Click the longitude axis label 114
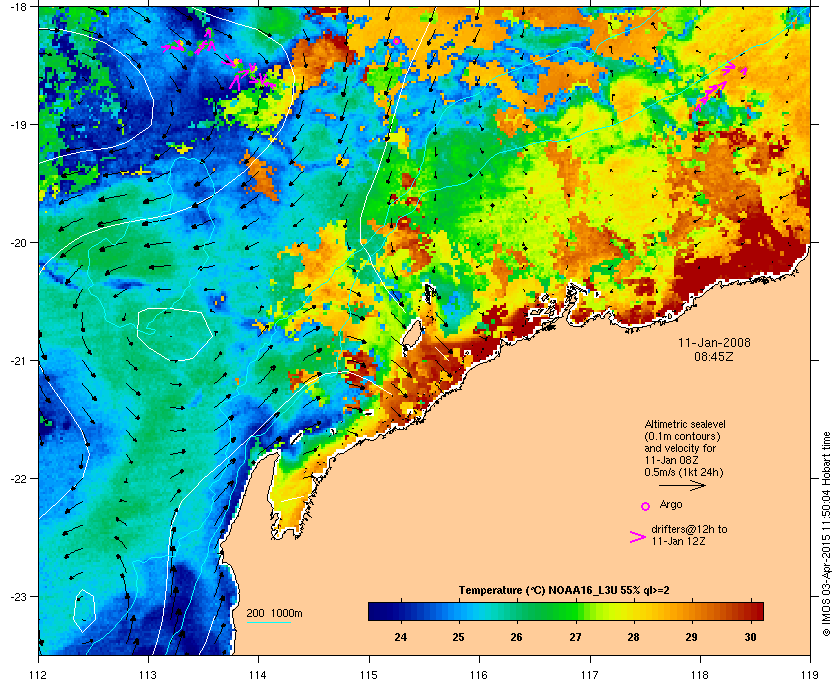This screenshot has width=840, height=680. [258, 674]
